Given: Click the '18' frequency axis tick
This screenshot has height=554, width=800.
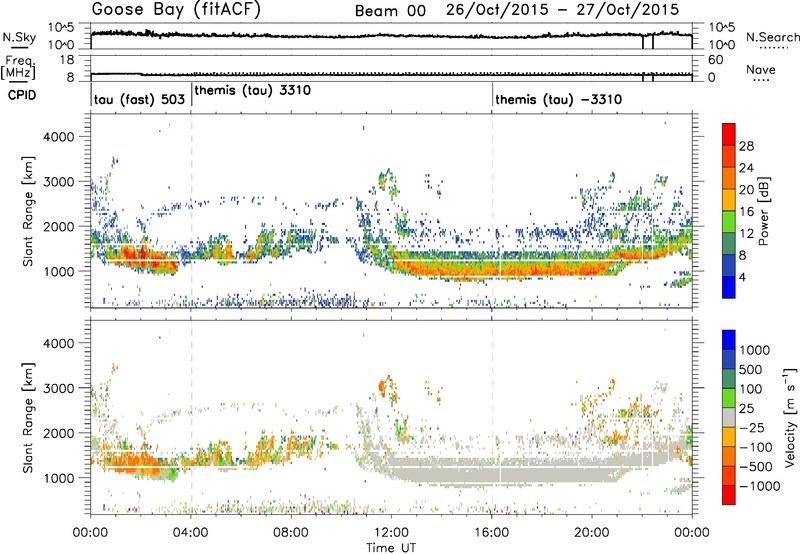Looking at the screenshot, I should click(x=67, y=60).
